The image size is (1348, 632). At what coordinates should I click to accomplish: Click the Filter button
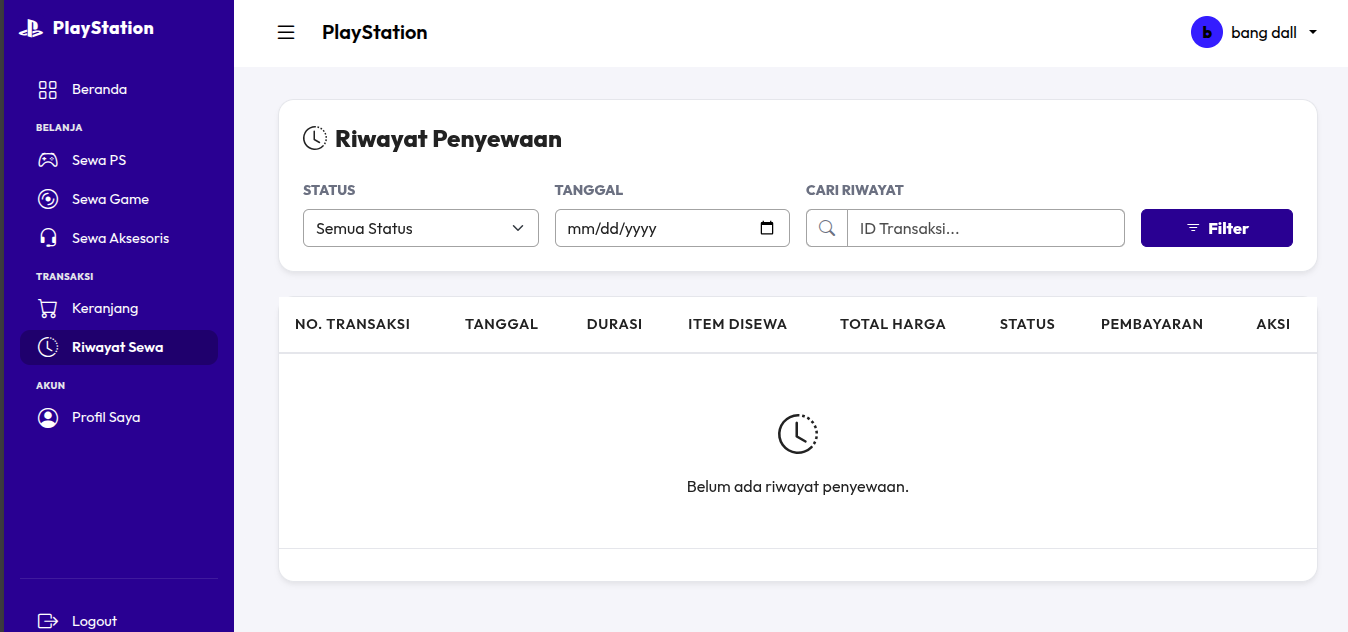(x=1217, y=228)
